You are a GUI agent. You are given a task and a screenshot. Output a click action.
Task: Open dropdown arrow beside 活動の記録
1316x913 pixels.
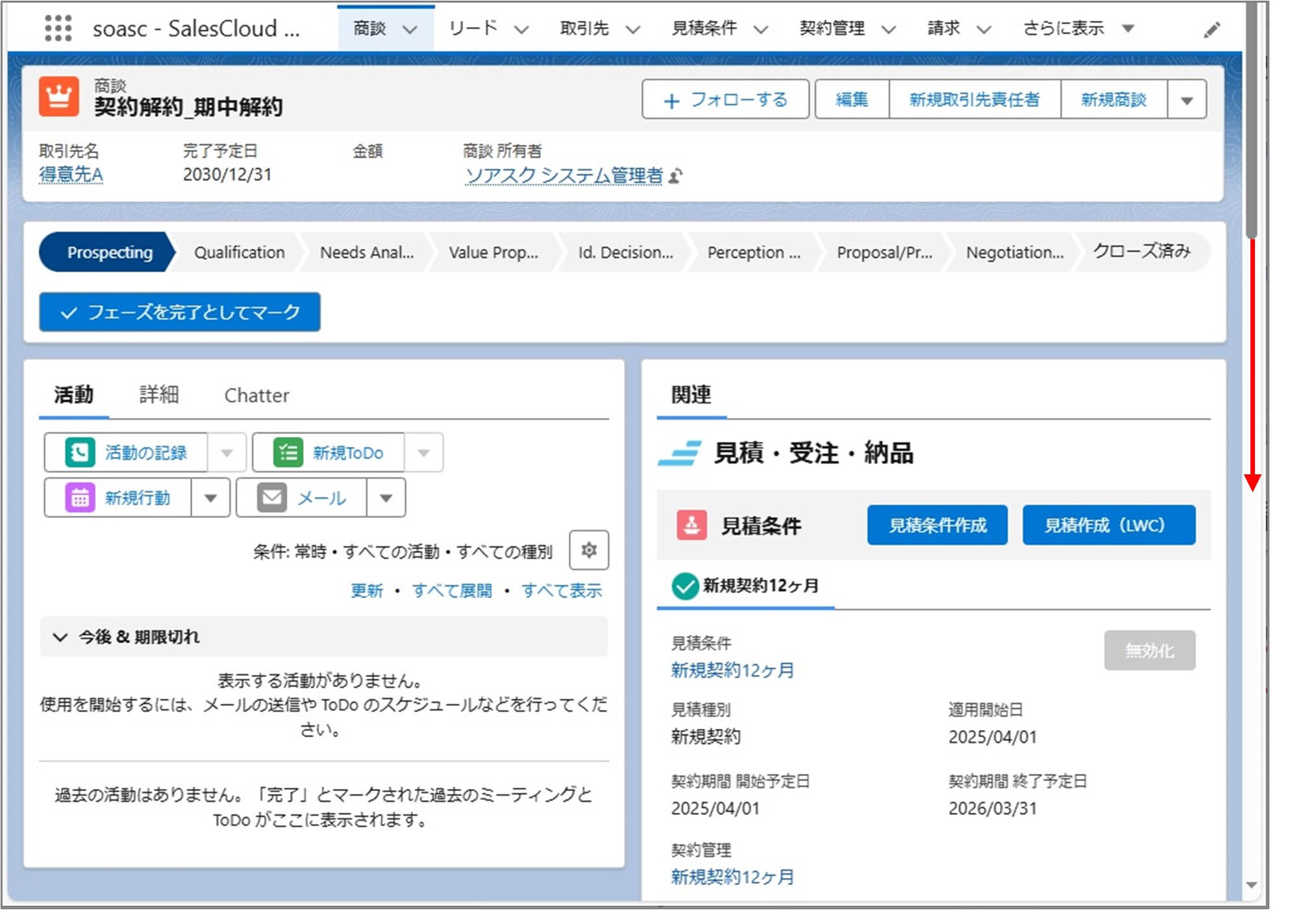tap(227, 452)
